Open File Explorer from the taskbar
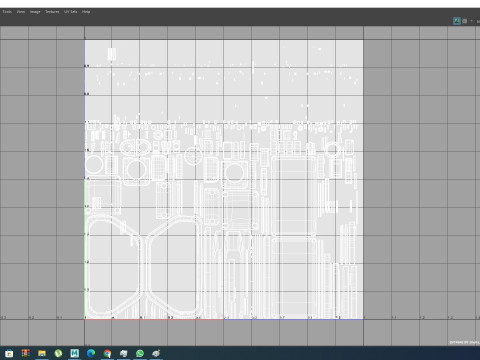480x360 pixels. (x=42, y=353)
